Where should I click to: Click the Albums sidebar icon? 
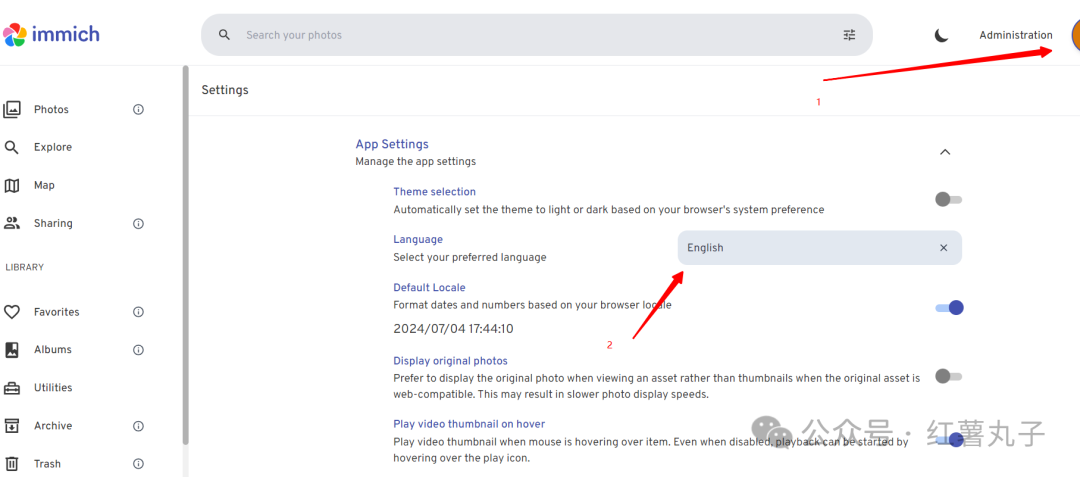[x=12, y=350]
